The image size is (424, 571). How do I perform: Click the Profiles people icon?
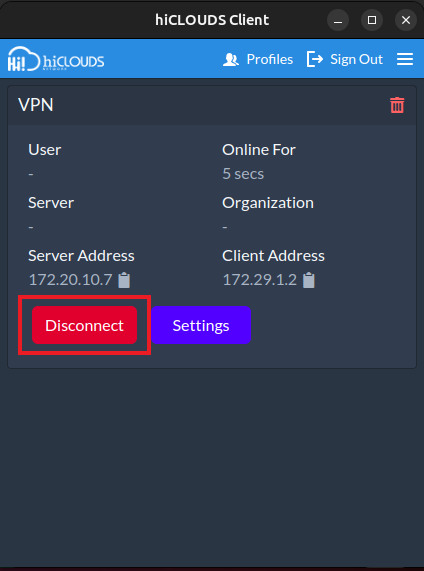coord(231,59)
